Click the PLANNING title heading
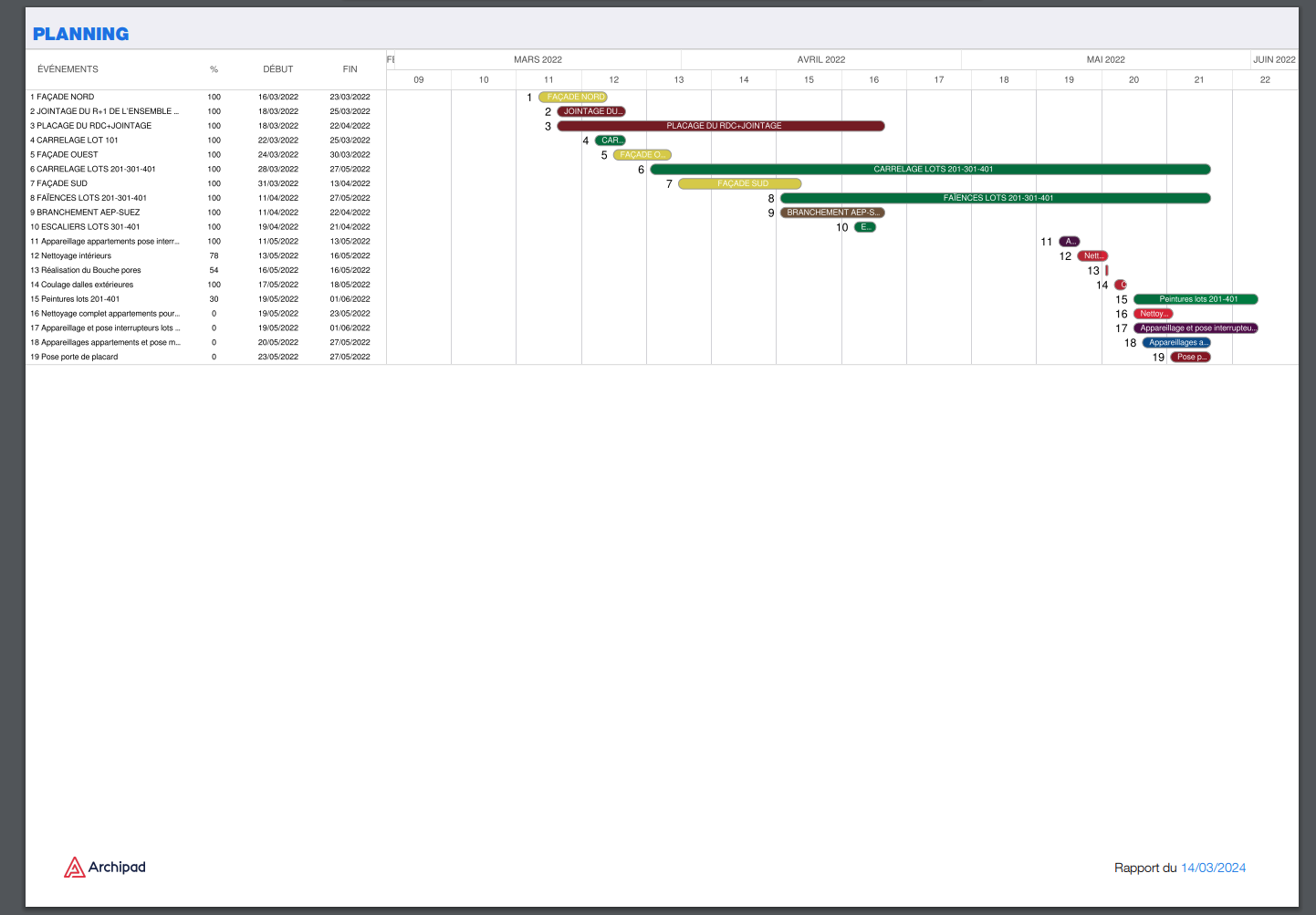The height and width of the screenshot is (915, 1316). click(x=80, y=34)
